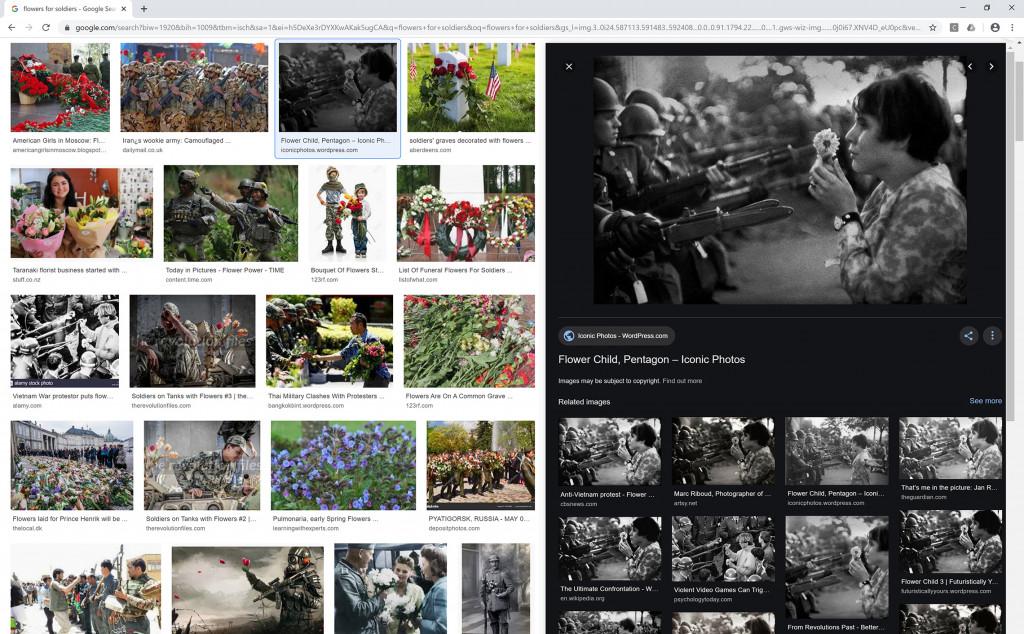
Task: Open soldiers' graves decorated with flowers image
Action: tap(471, 87)
